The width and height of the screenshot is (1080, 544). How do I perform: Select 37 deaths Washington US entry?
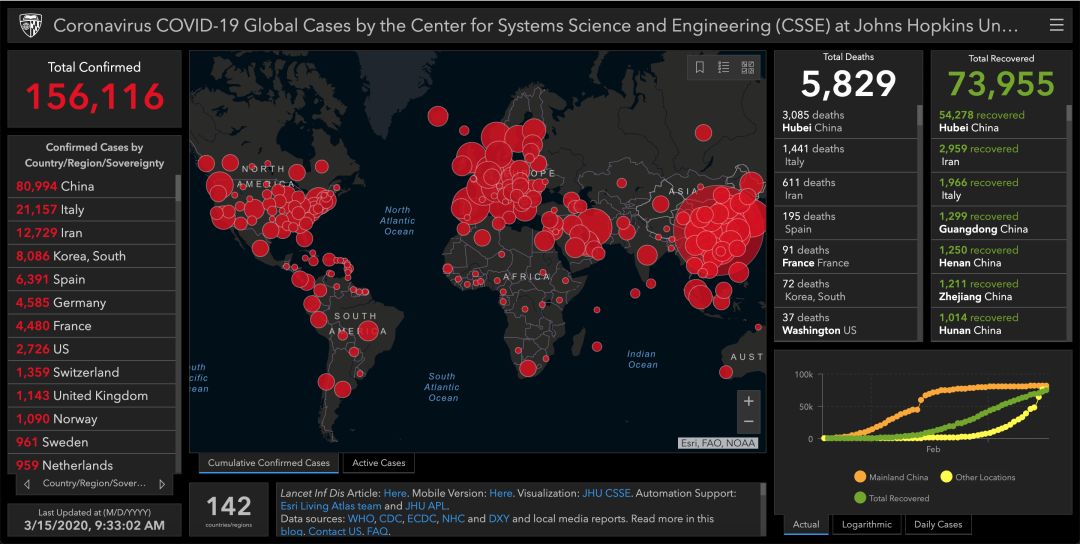[846, 324]
